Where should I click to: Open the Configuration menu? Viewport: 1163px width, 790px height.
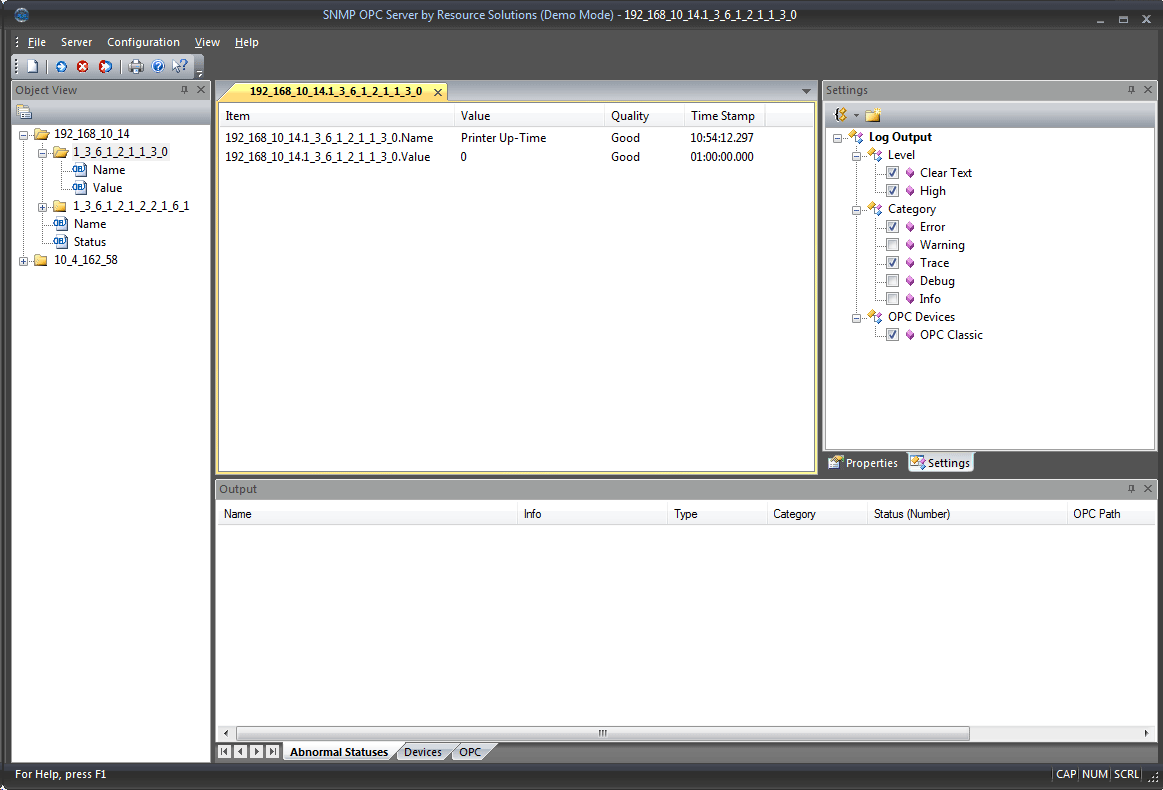(x=143, y=42)
